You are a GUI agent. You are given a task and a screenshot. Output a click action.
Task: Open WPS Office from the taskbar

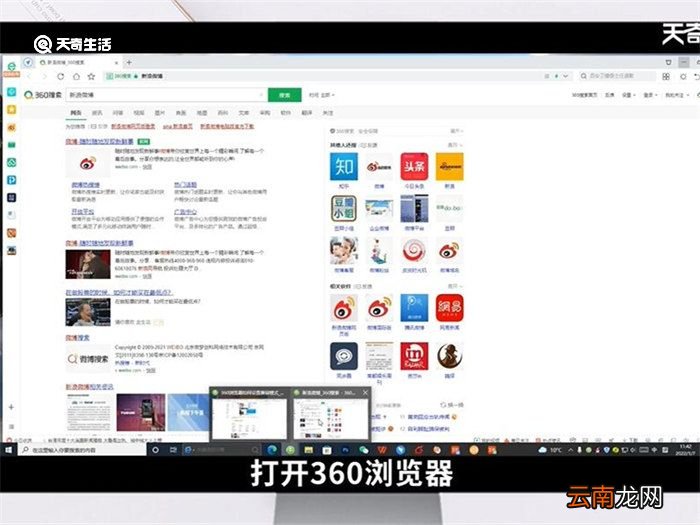pyautogui.click(x=382, y=450)
